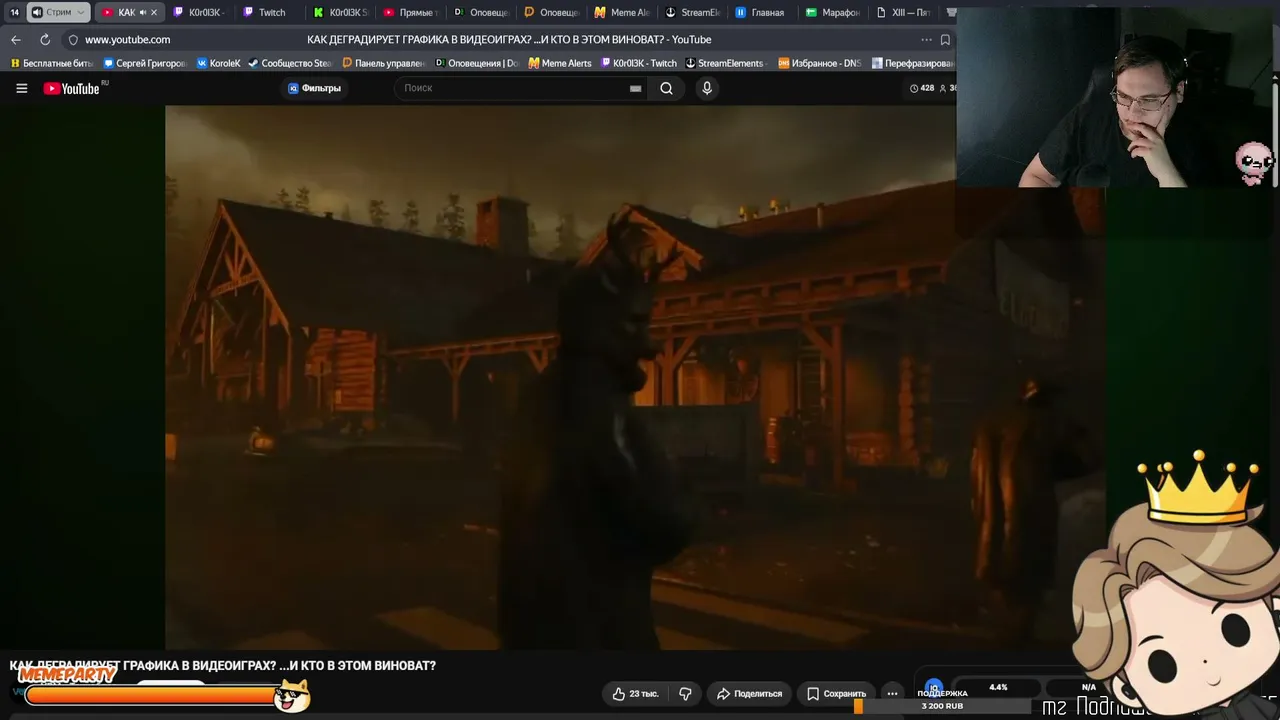Screen dimensions: 1280x720
Task: Open browser three-dot page menu
Action: pos(926,40)
